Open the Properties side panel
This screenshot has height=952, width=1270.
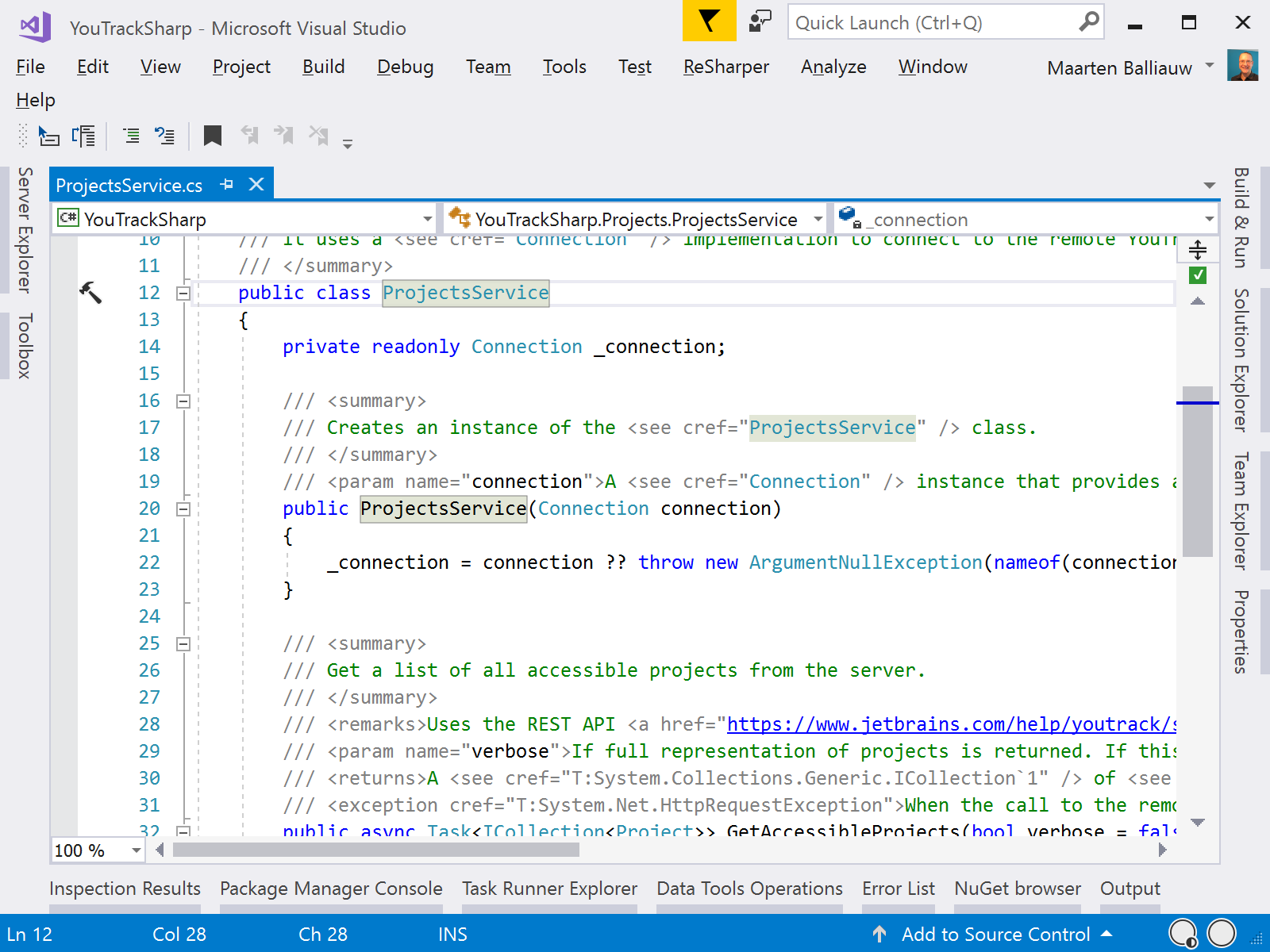[1241, 631]
